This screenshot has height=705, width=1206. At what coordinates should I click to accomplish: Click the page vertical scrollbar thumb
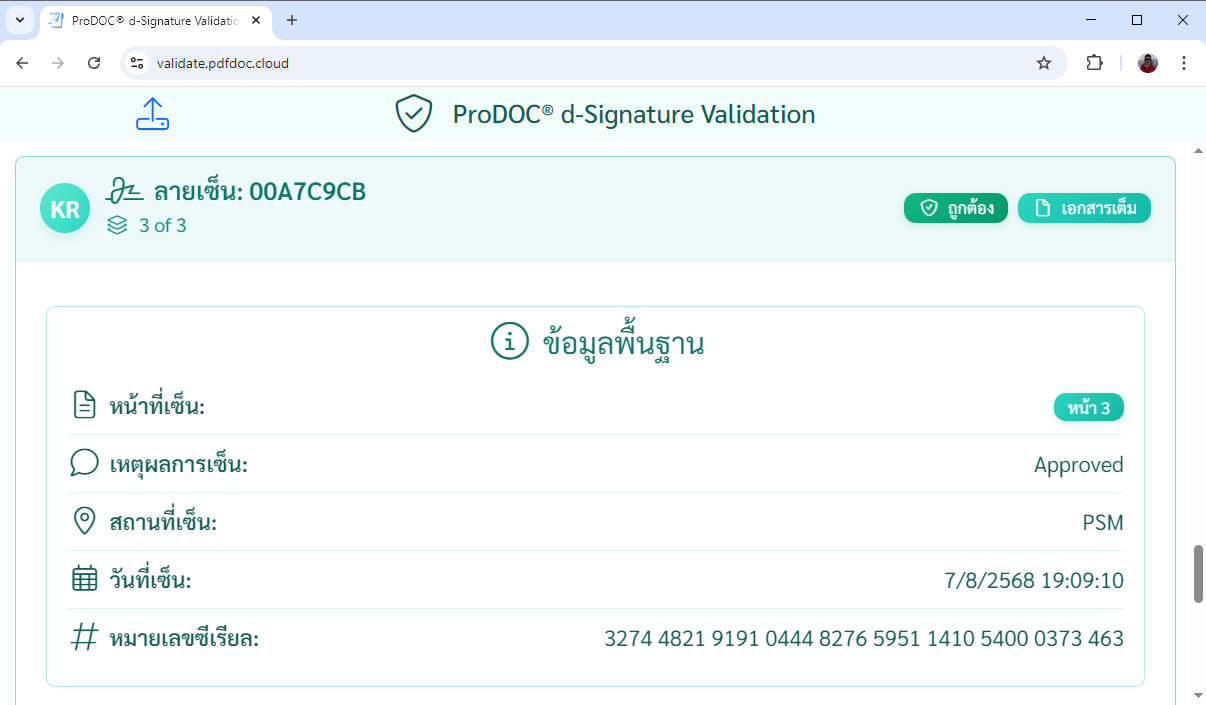pyautogui.click(x=1198, y=573)
